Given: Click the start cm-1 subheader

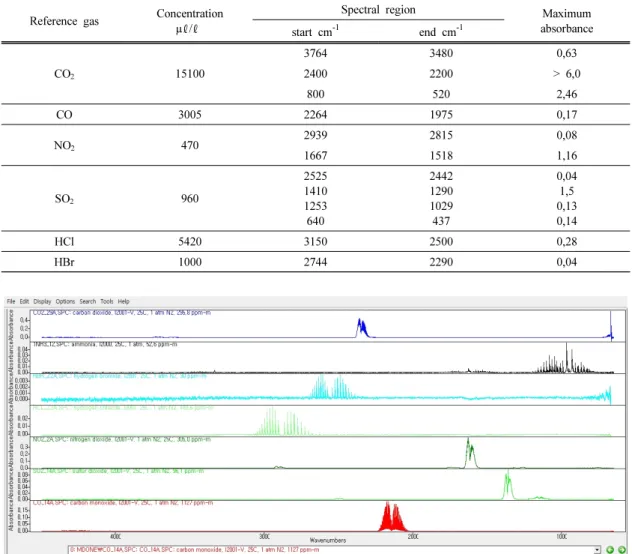Looking at the screenshot, I should pos(315,31).
